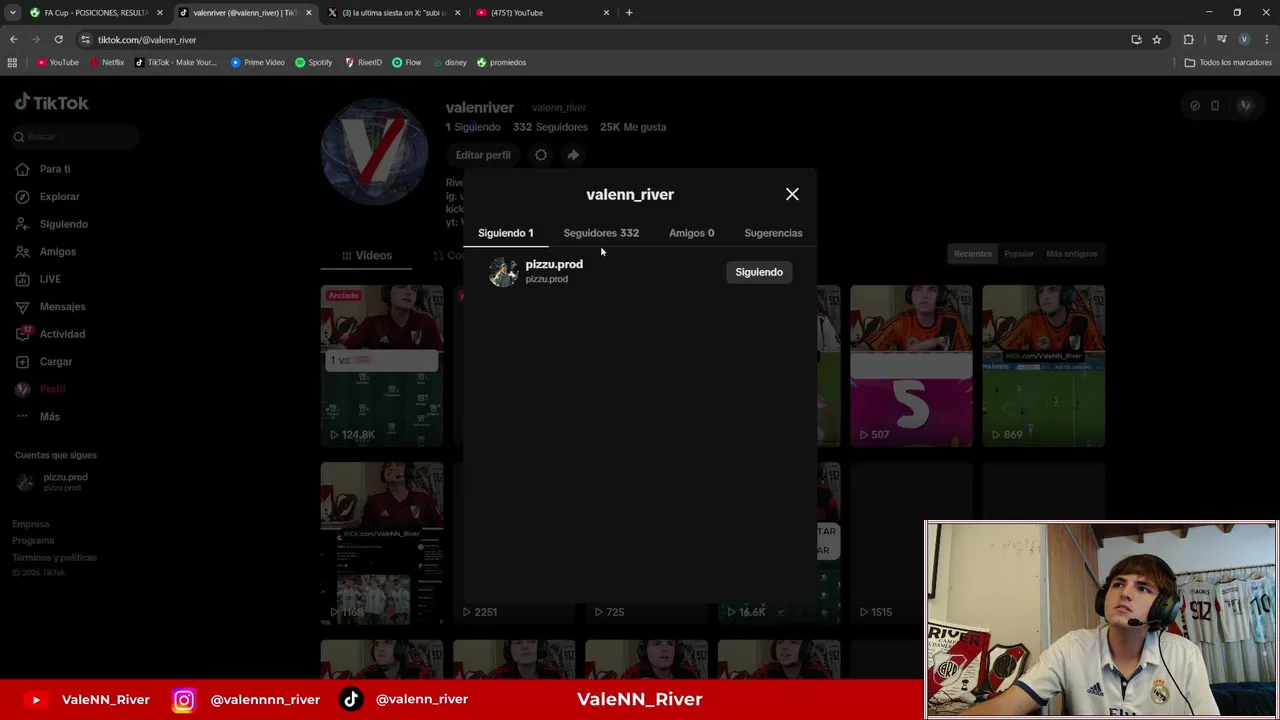
Task: Open the Chrome profile V avatar
Action: pos(1244,40)
